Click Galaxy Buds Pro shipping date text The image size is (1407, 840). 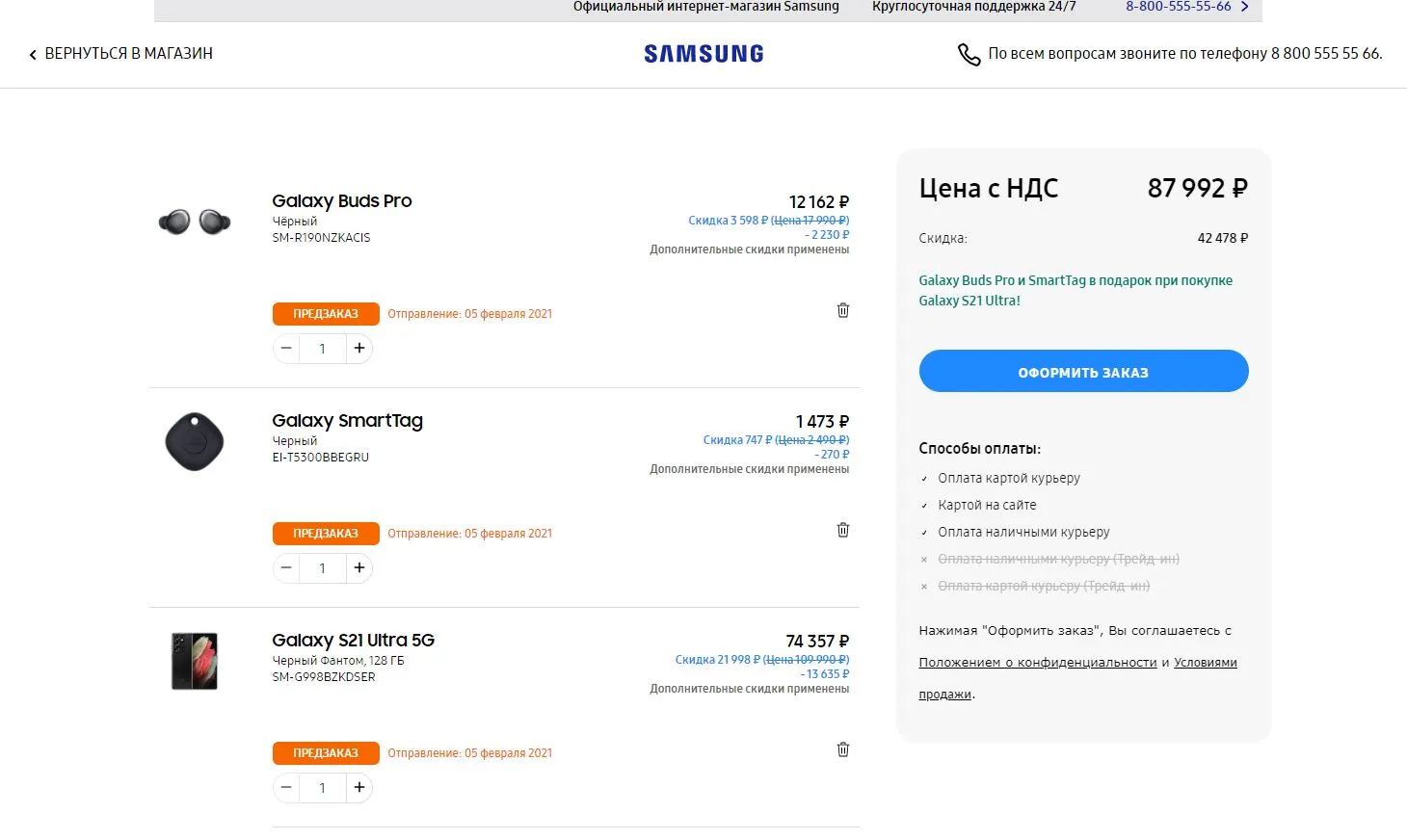[x=470, y=314]
